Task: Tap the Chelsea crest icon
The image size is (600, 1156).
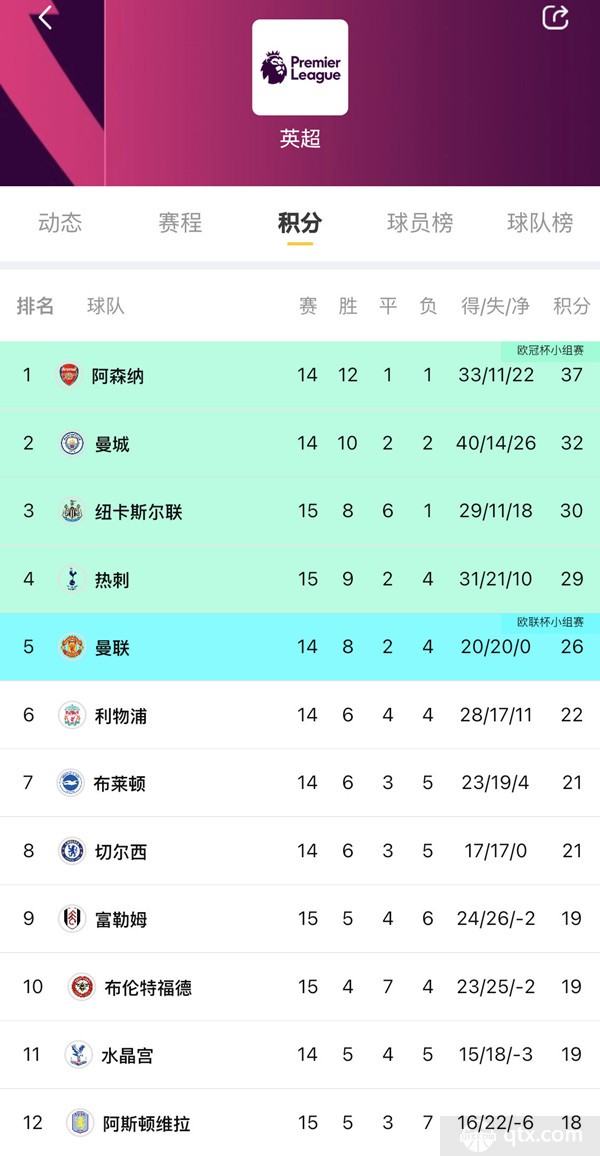Action: click(x=71, y=851)
